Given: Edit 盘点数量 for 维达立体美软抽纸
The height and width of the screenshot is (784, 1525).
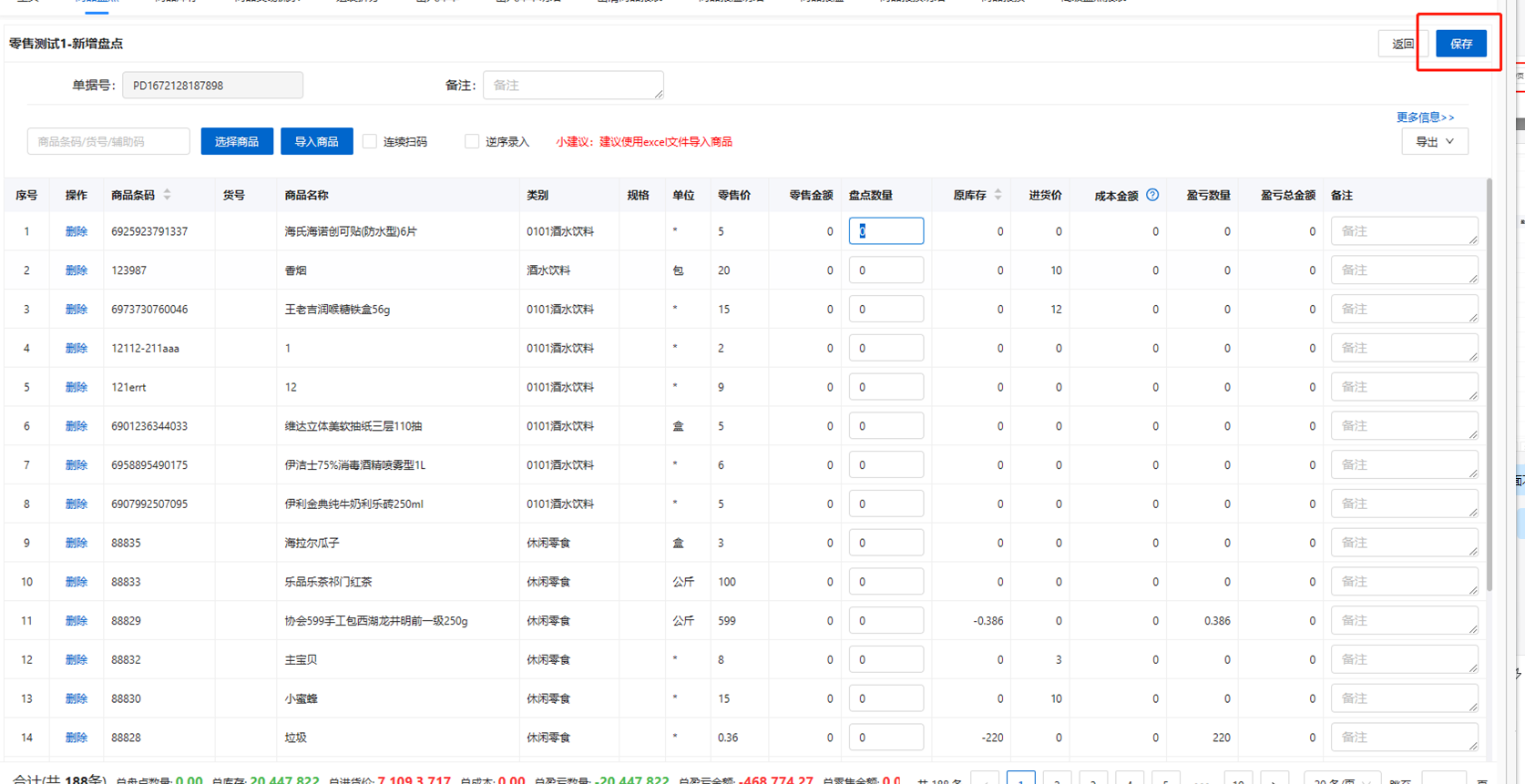Looking at the screenshot, I should click(x=886, y=426).
